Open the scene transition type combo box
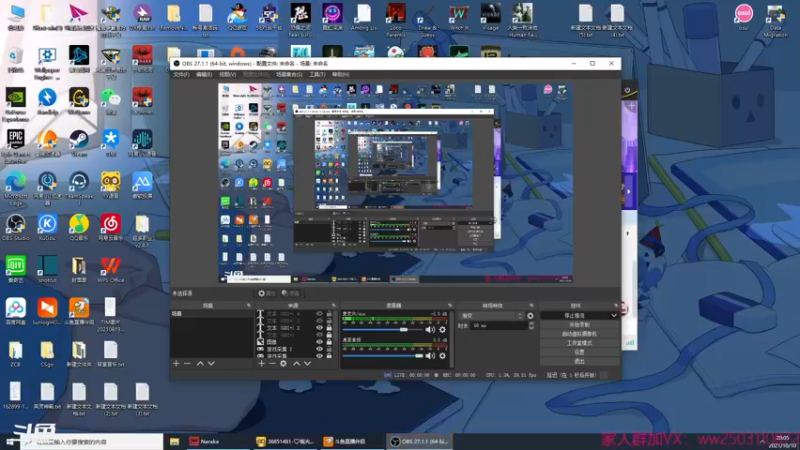The image size is (800, 450). pos(491,316)
